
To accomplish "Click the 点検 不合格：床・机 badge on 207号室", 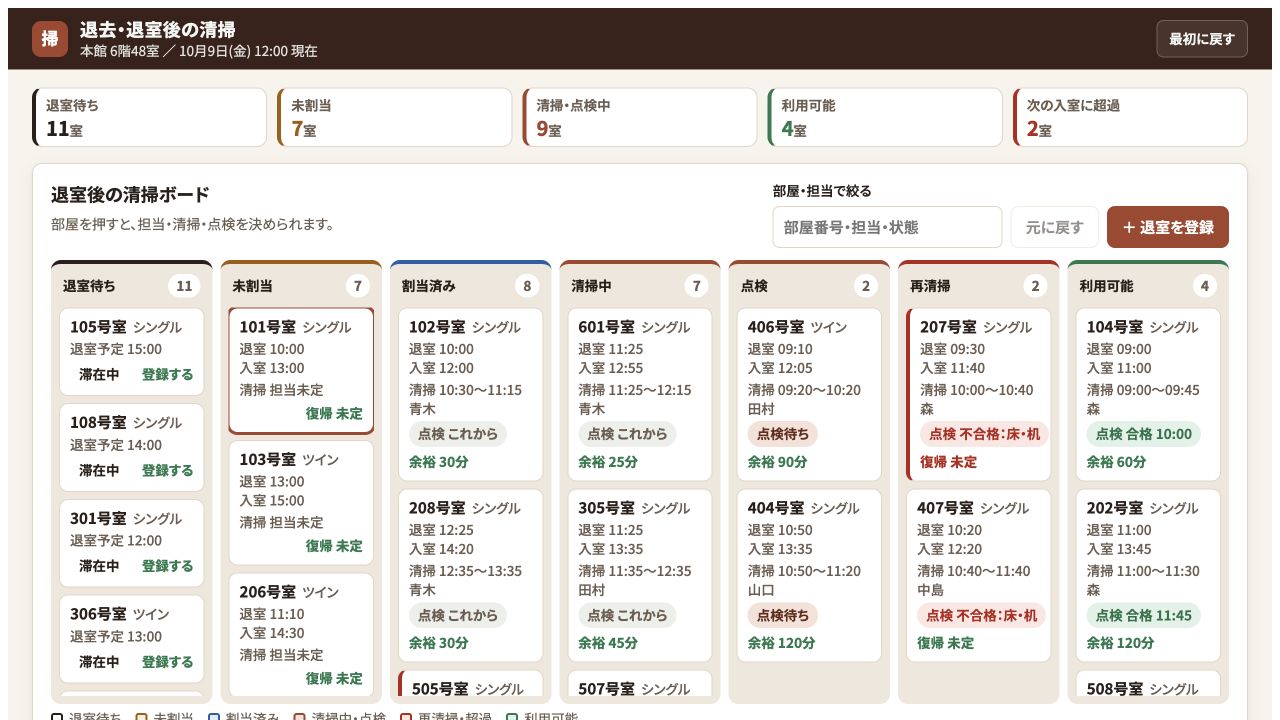I will pos(985,434).
